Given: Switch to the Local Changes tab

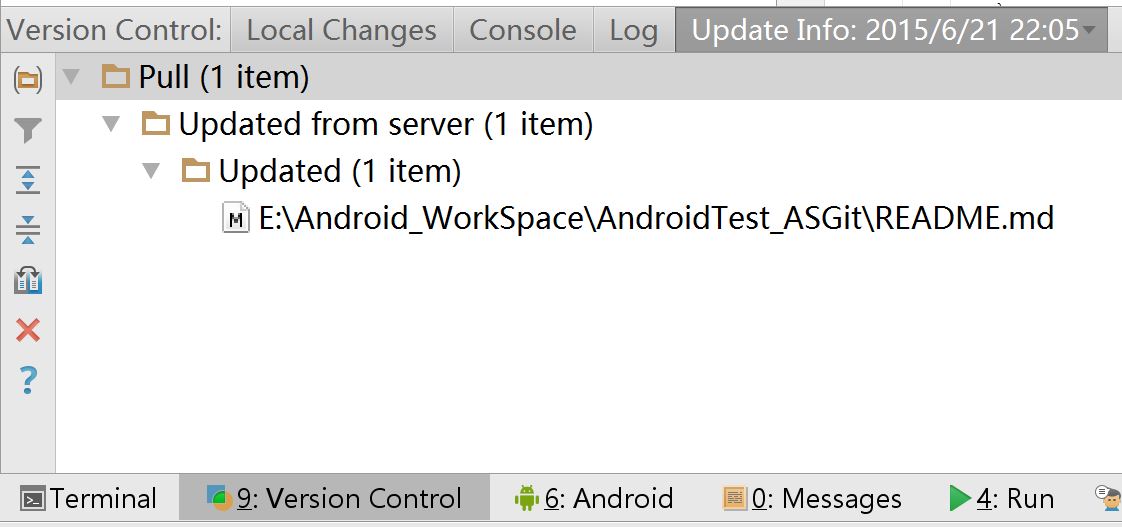Looking at the screenshot, I should tap(341, 30).
